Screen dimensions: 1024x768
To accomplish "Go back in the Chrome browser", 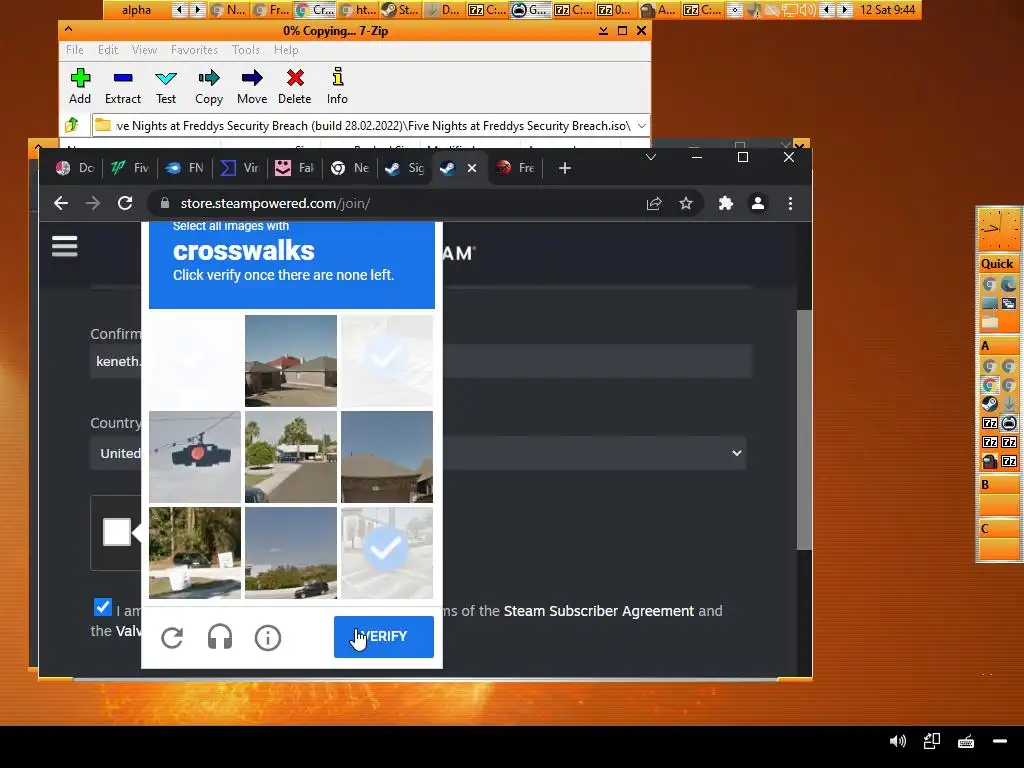I will coord(61,203).
